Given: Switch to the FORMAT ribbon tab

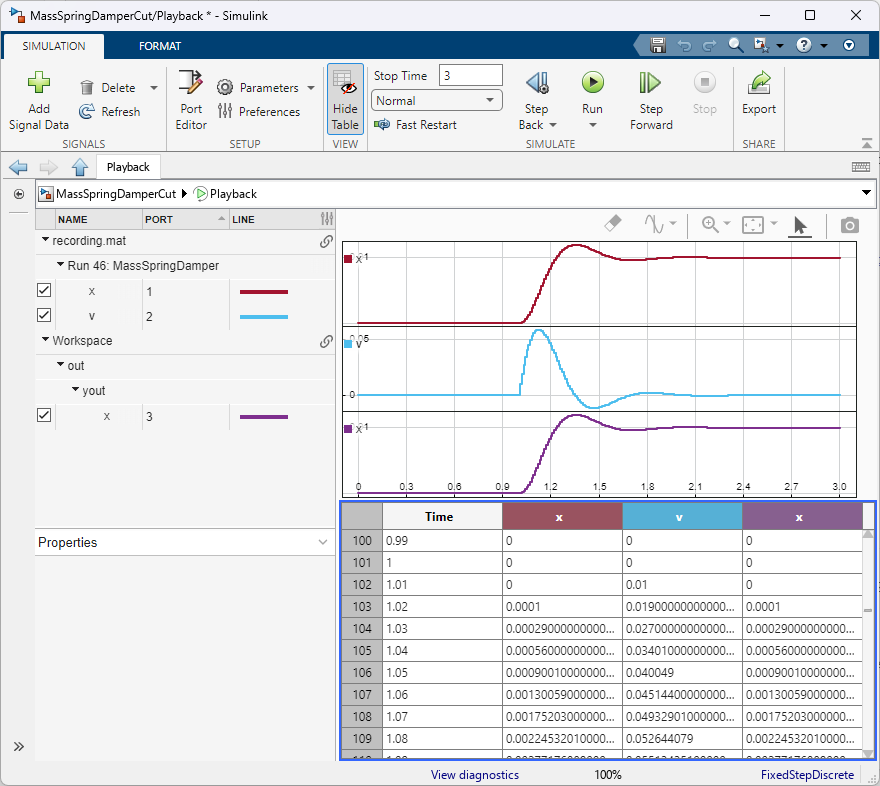Looking at the screenshot, I should coord(160,46).
